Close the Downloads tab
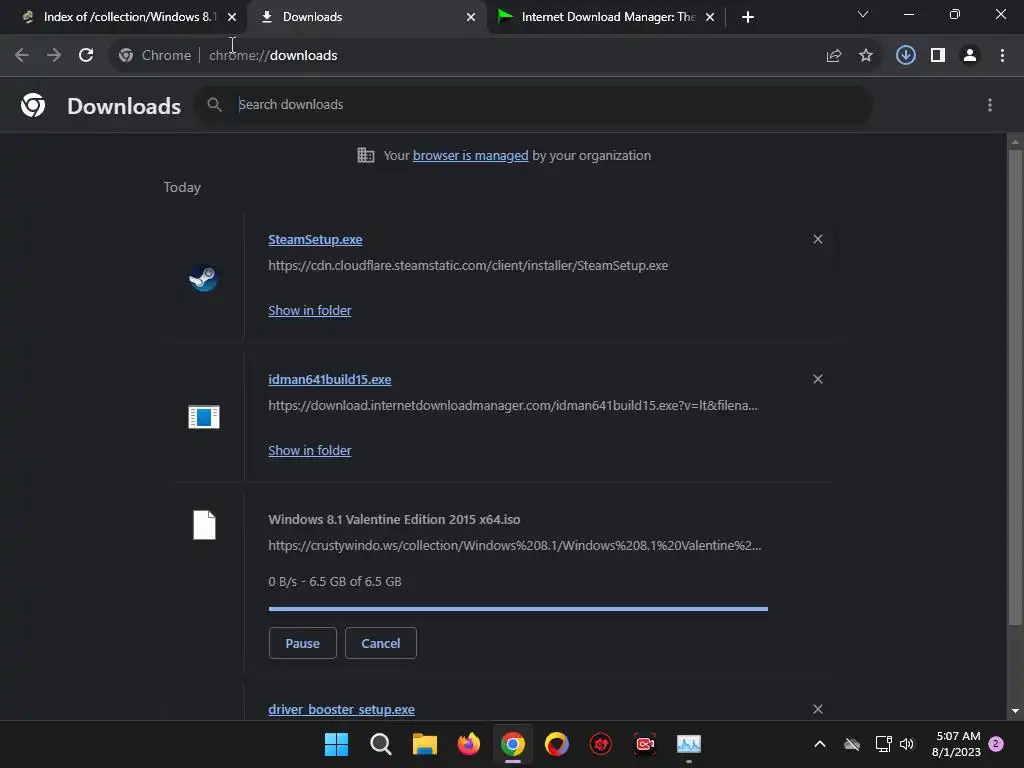Viewport: 1024px width, 768px height. click(x=471, y=17)
